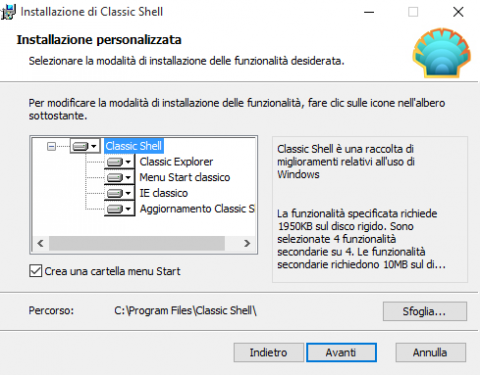Click the Percorso: label
Screen dimensions: 480x375
click(x=51, y=311)
